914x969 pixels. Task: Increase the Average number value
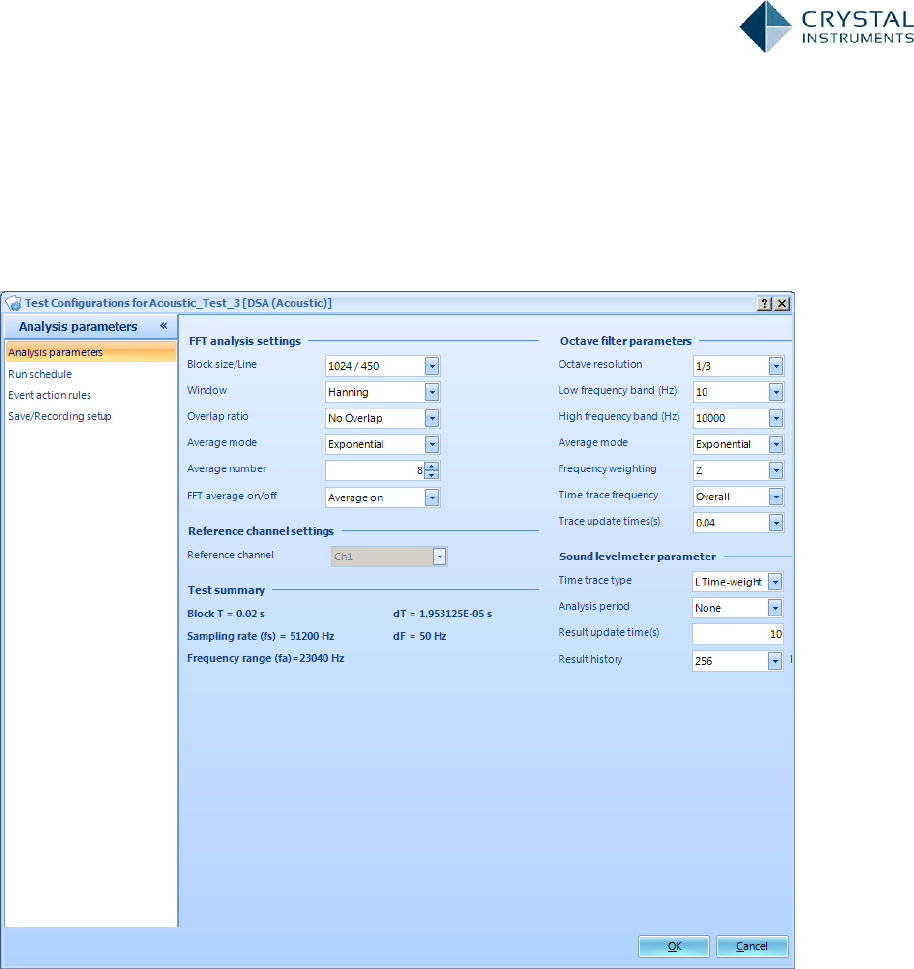coord(432,466)
